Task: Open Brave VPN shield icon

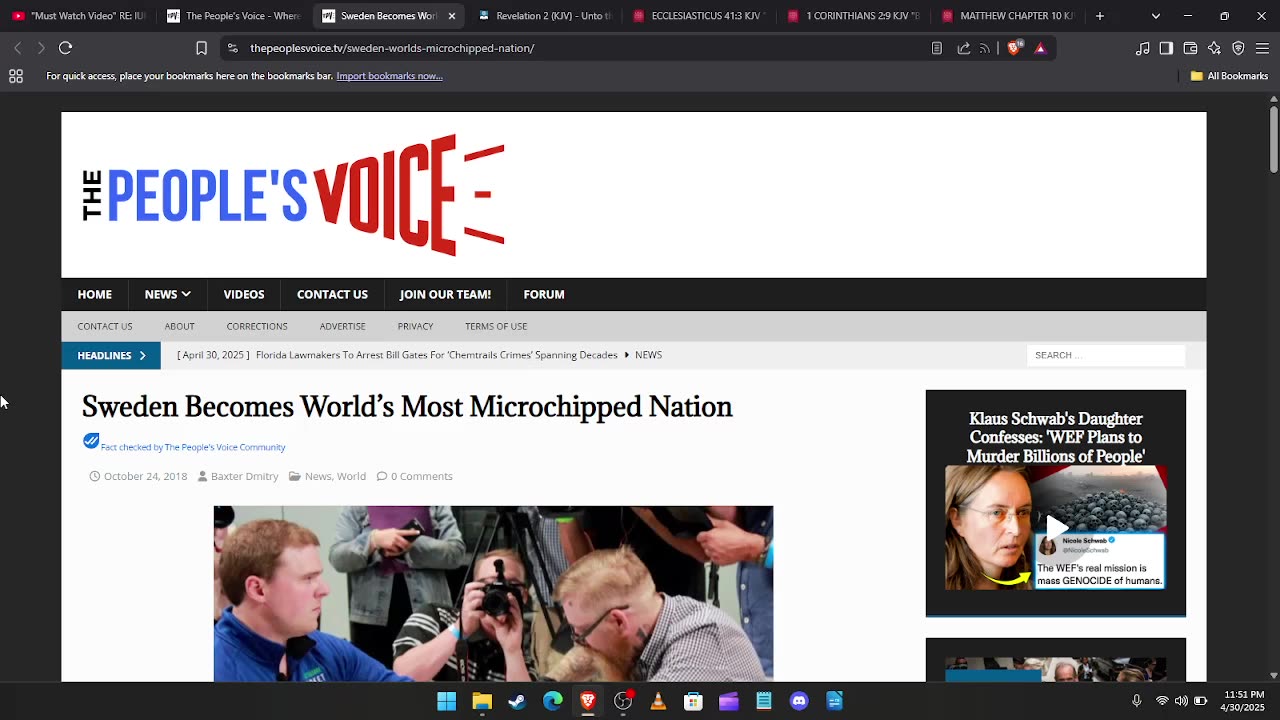Action: point(1238,48)
